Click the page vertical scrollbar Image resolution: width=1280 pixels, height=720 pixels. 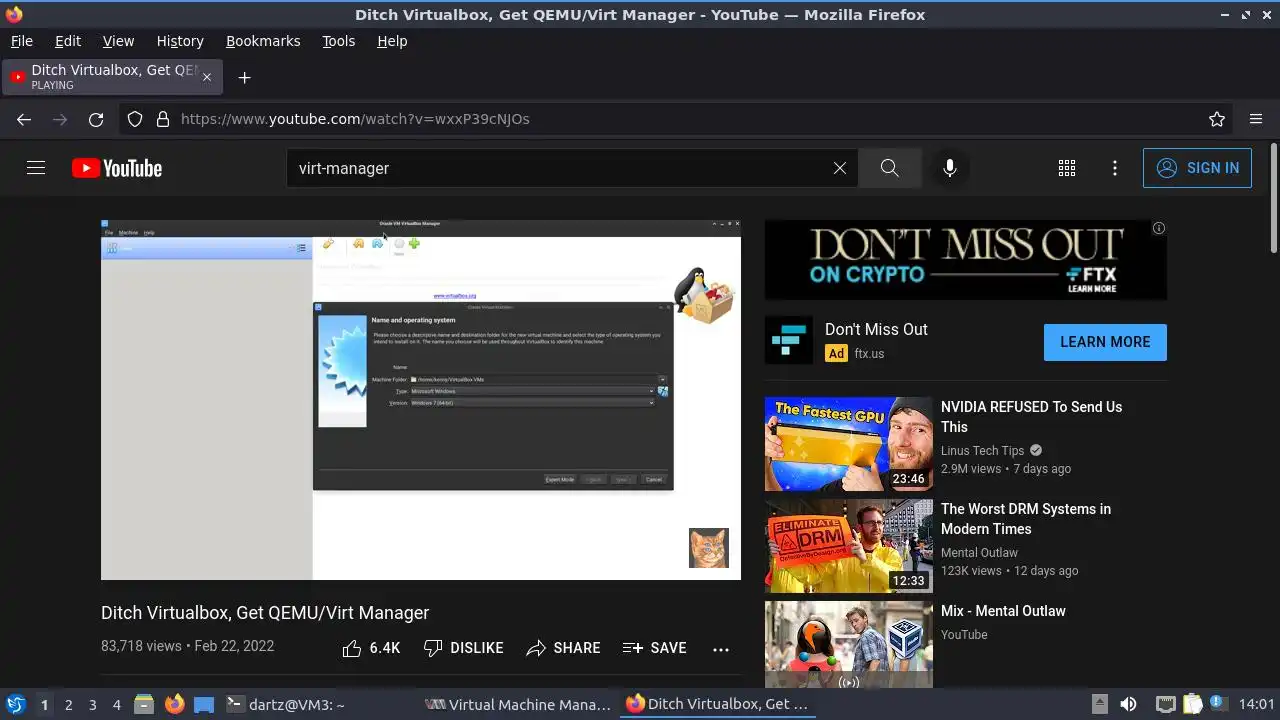(1273, 200)
